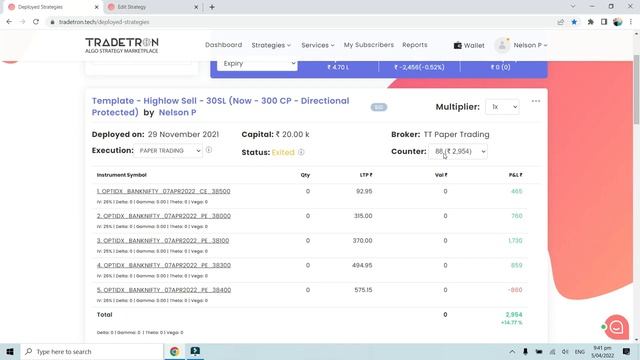The width and height of the screenshot is (640, 360).
Task: Open the three-dots strategy options menu
Action: click(536, 101)
